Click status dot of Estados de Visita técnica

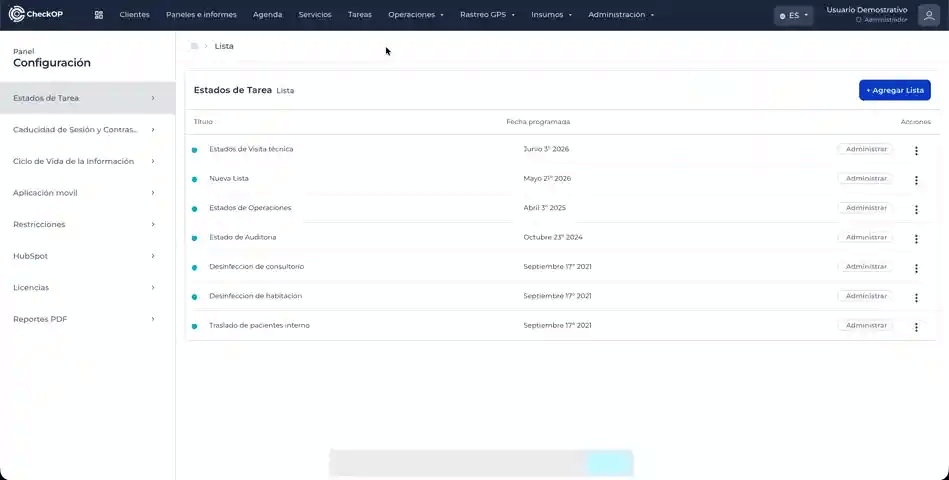tap(194, 150)
